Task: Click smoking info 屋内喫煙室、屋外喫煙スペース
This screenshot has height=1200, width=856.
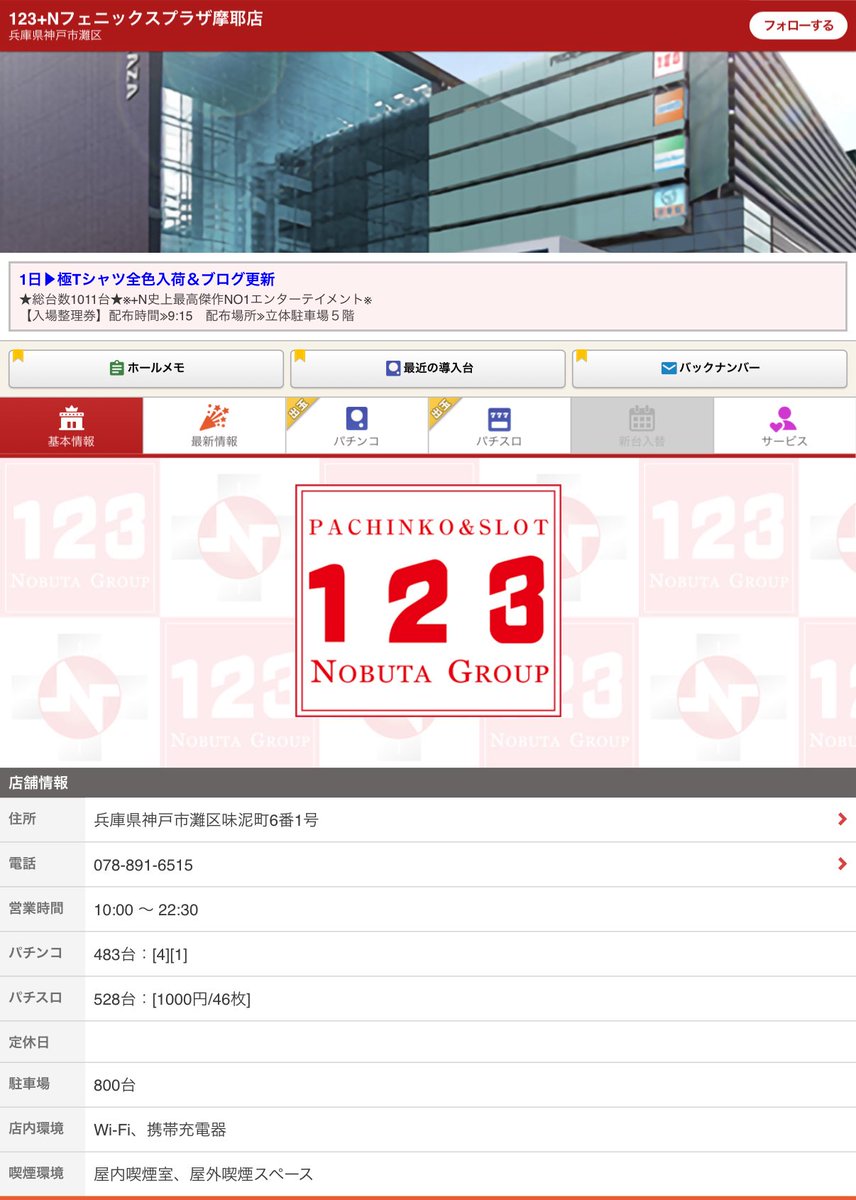Action: coord(203,1174)
